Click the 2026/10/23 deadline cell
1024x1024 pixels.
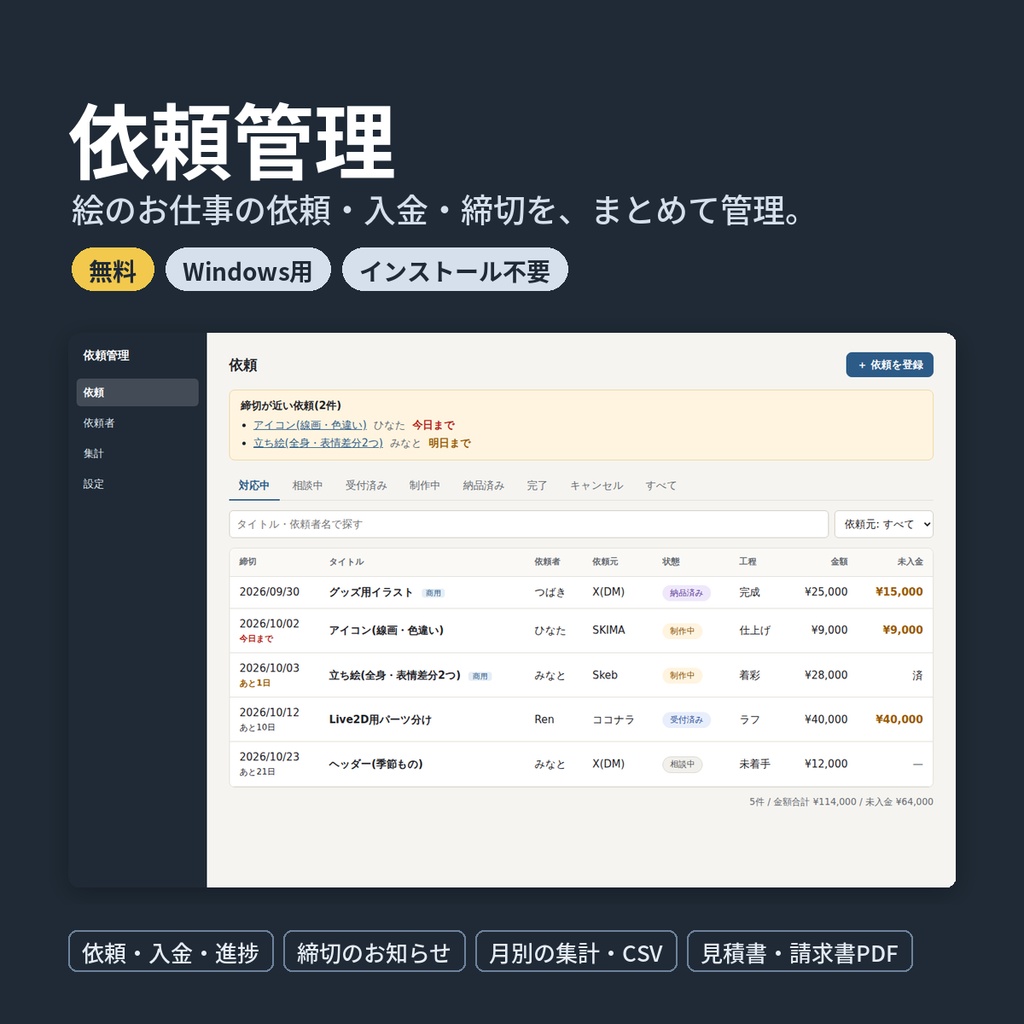coord(269,756)
